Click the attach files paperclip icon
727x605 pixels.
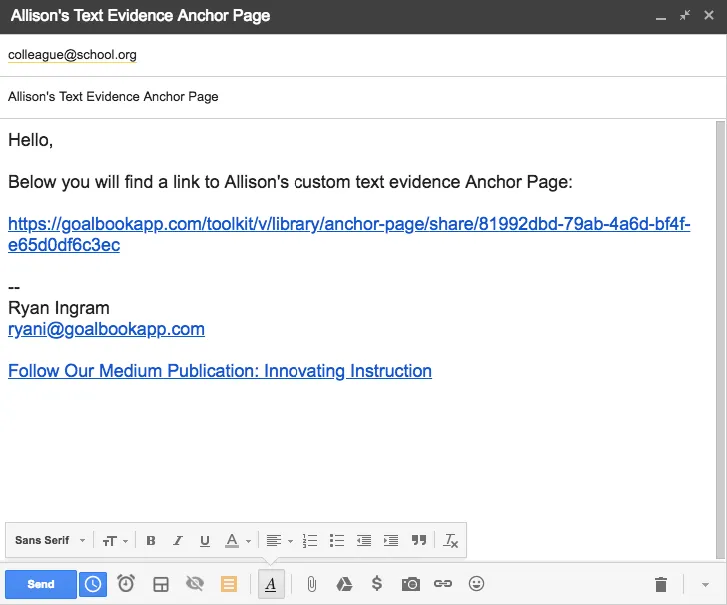[311, 584]
